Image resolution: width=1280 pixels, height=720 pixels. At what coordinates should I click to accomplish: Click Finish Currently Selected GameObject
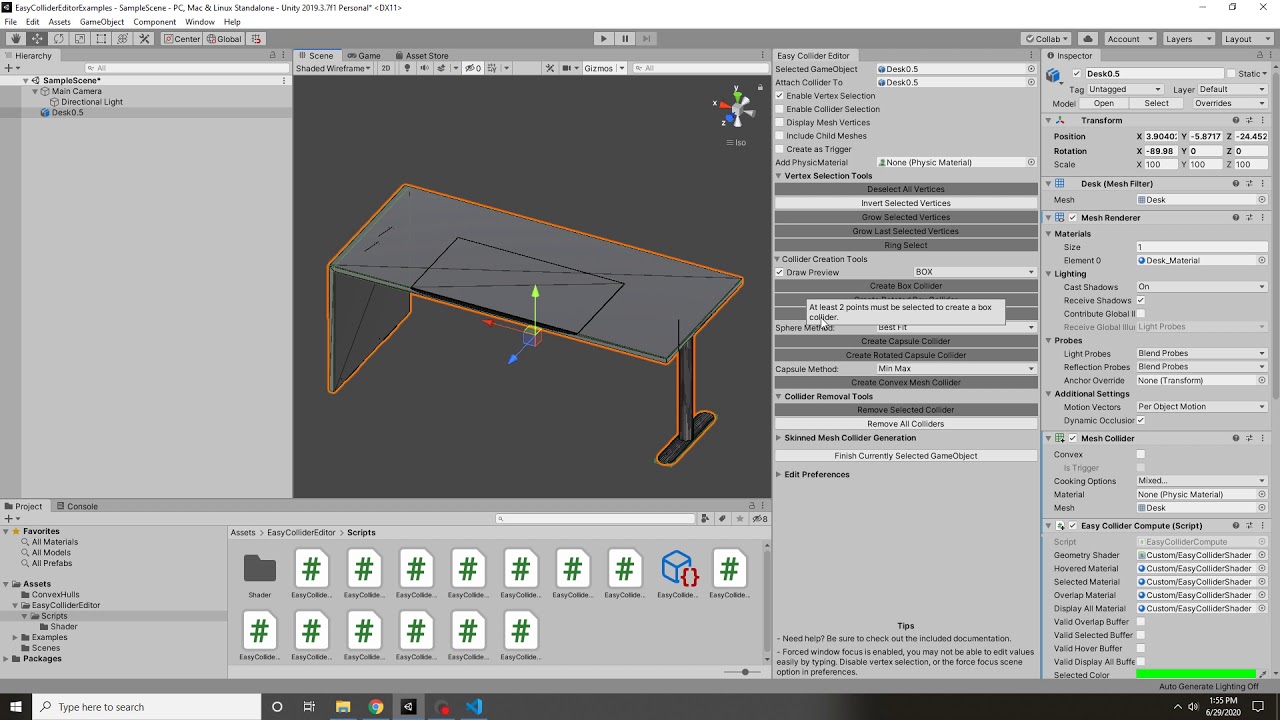pyautogui.click(x=906, y=456)
